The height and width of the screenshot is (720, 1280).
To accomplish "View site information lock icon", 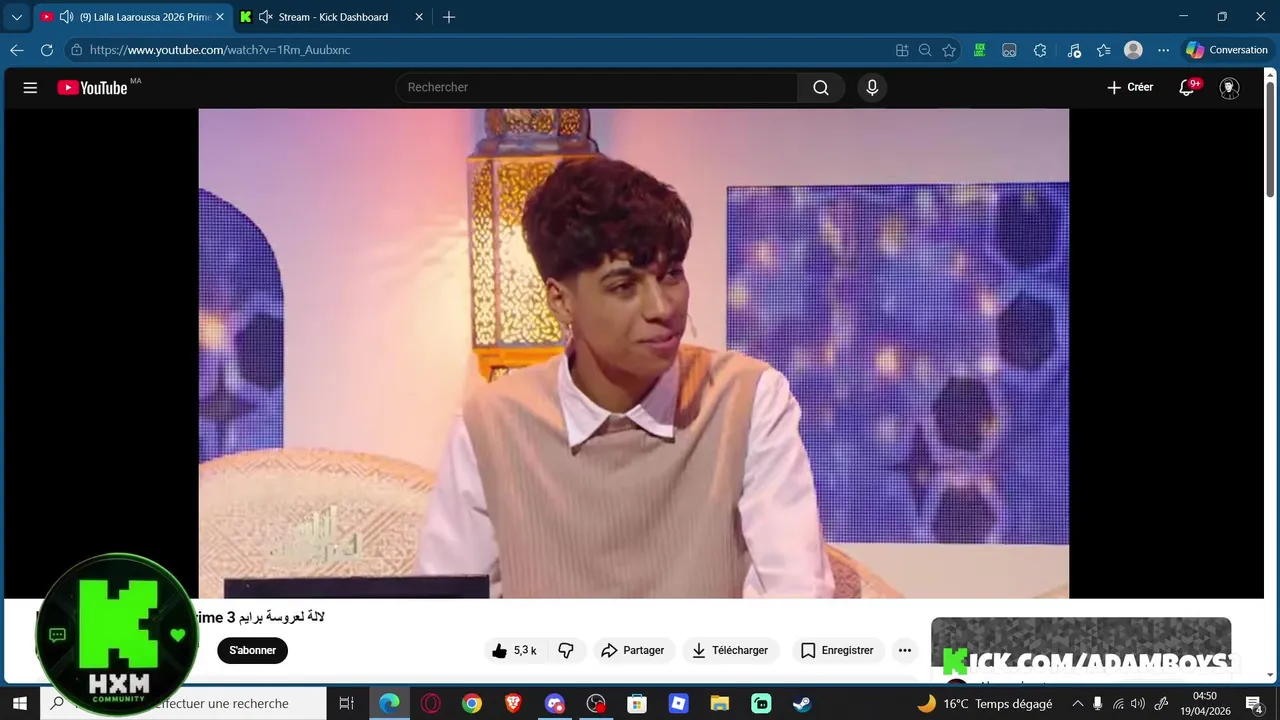I will pyautogui.click(x=76, y=50).
